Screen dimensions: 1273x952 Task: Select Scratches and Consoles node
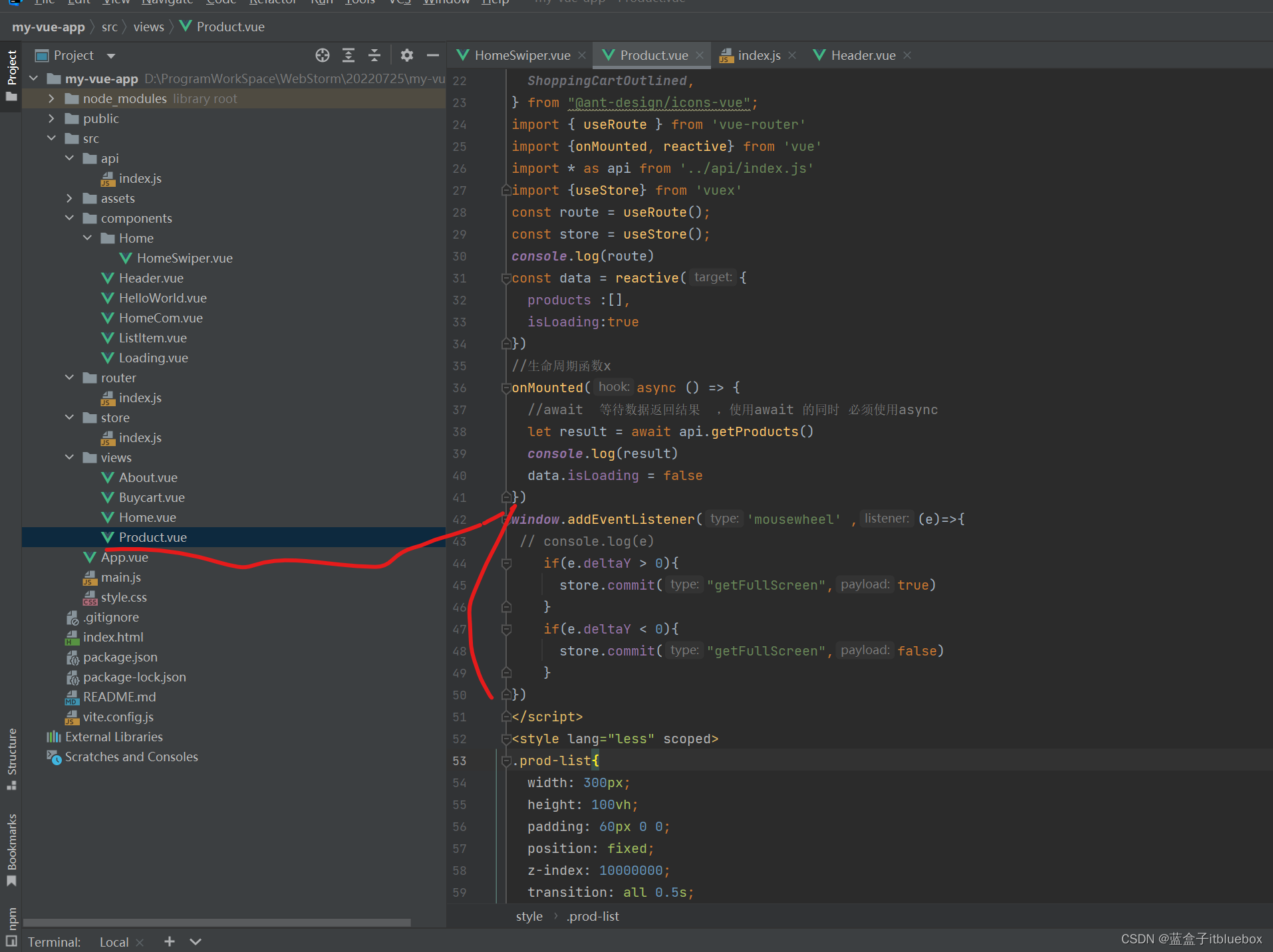(131, 757)
